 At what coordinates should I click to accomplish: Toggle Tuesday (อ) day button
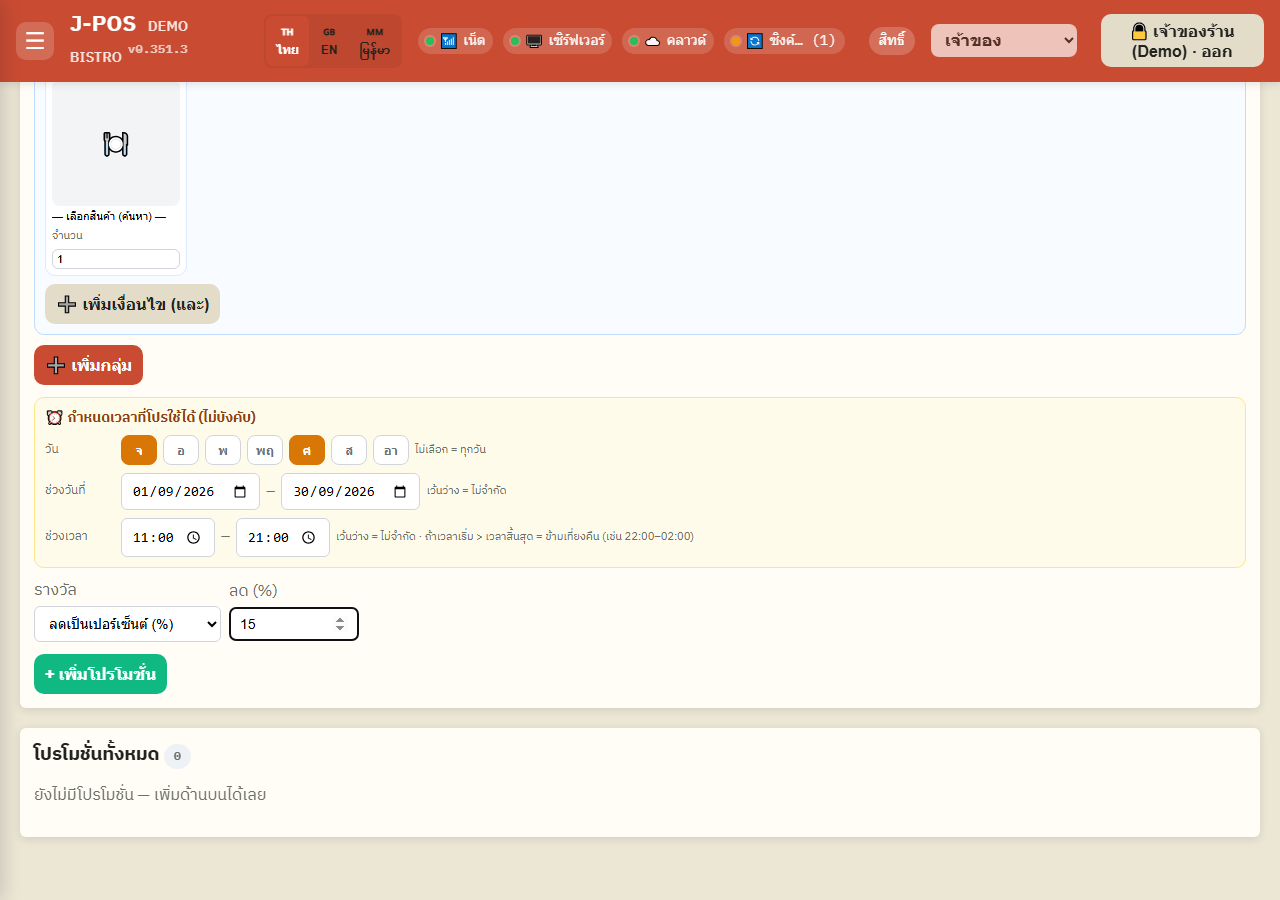pos(181,450)
